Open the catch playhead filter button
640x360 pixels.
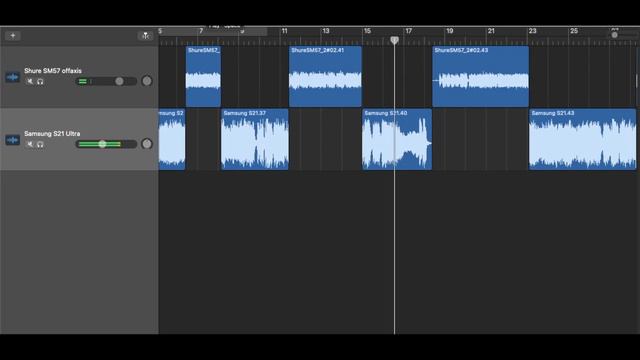(x=145, y=36)
